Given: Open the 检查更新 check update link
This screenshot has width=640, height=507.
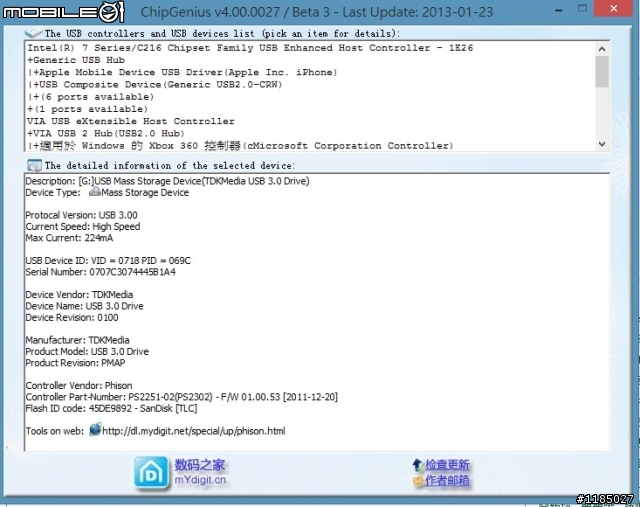Looking at the screenshot, I should pyautogui.click(x=447, y=465).
